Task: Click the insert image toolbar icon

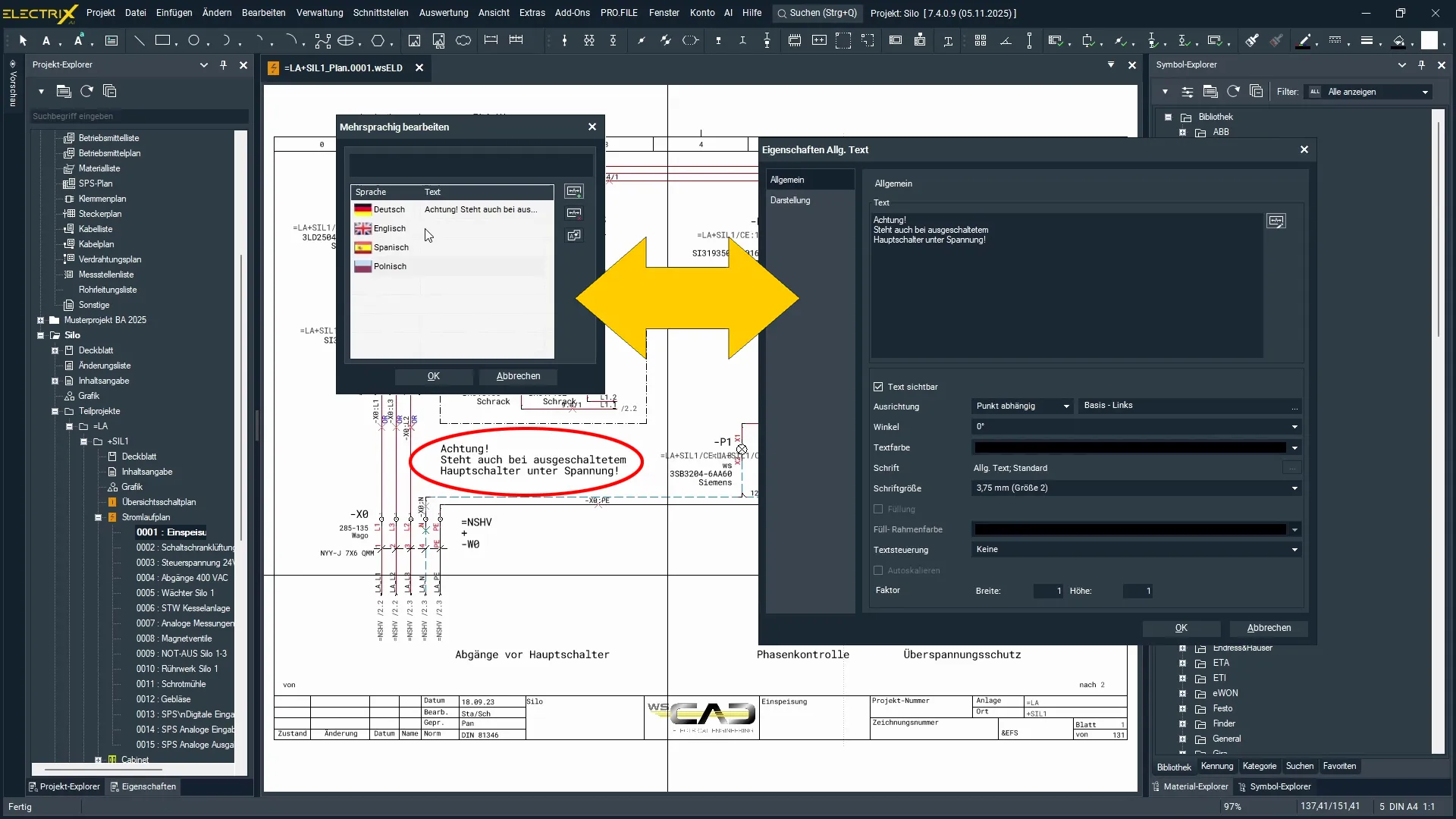Action: (x=414, y=41)
